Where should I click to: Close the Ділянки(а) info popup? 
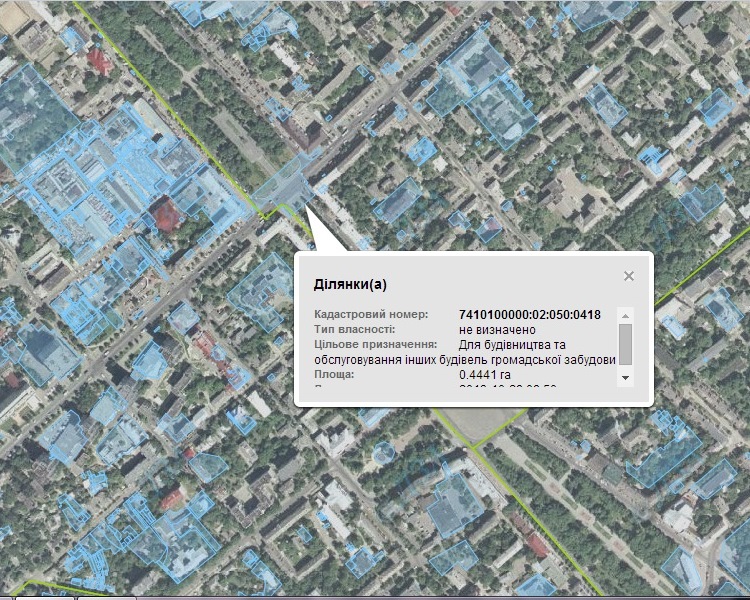(x=628, y=276)
